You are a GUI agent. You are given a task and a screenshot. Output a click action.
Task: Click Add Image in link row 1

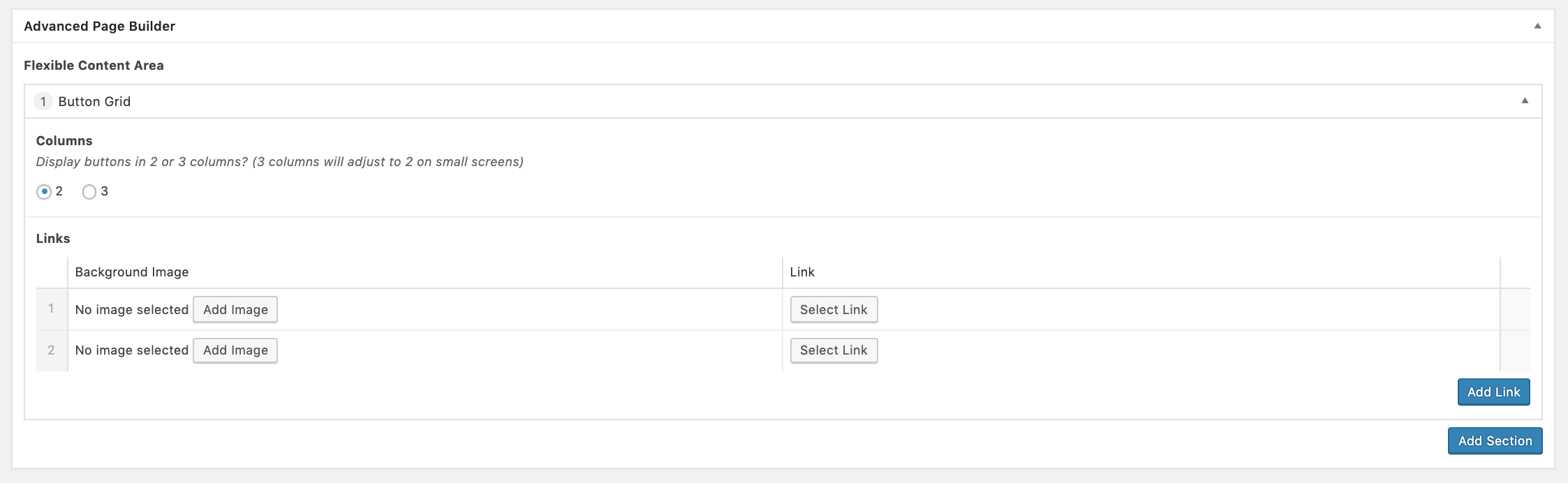click(235, 310)
